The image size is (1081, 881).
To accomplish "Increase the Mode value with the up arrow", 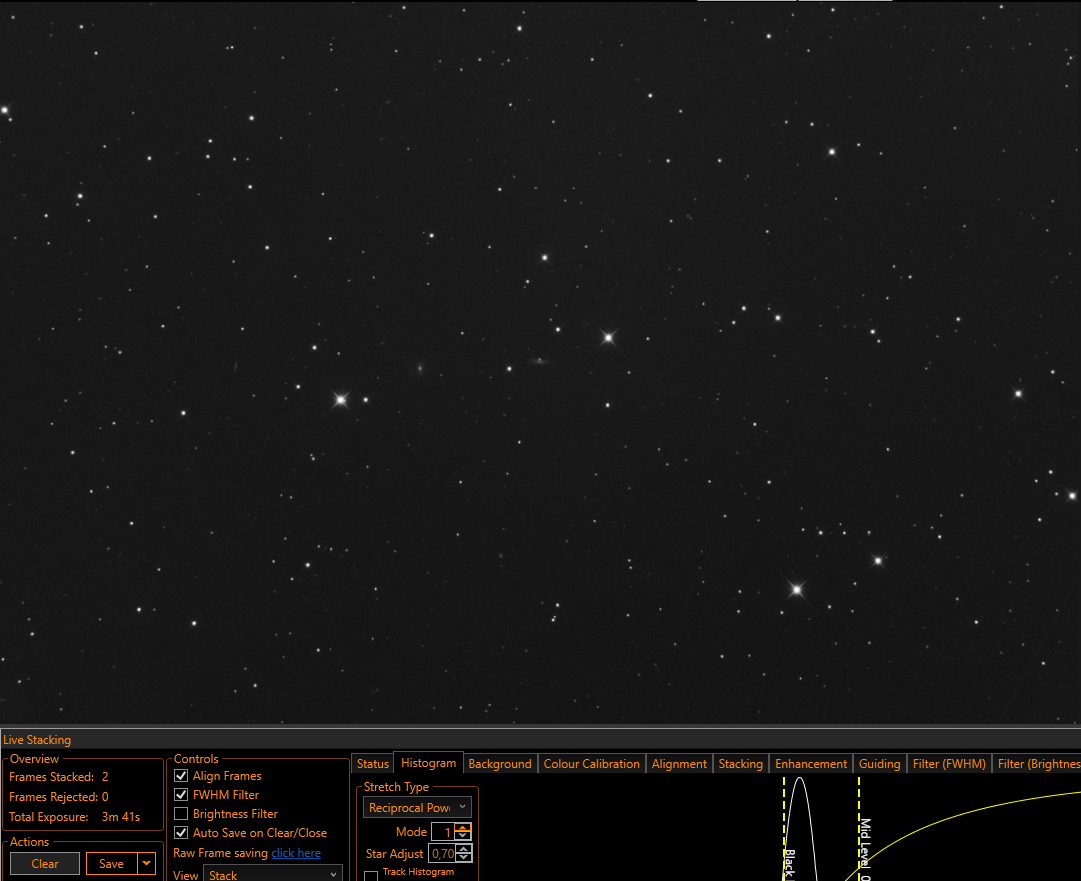I will (464, 827).
